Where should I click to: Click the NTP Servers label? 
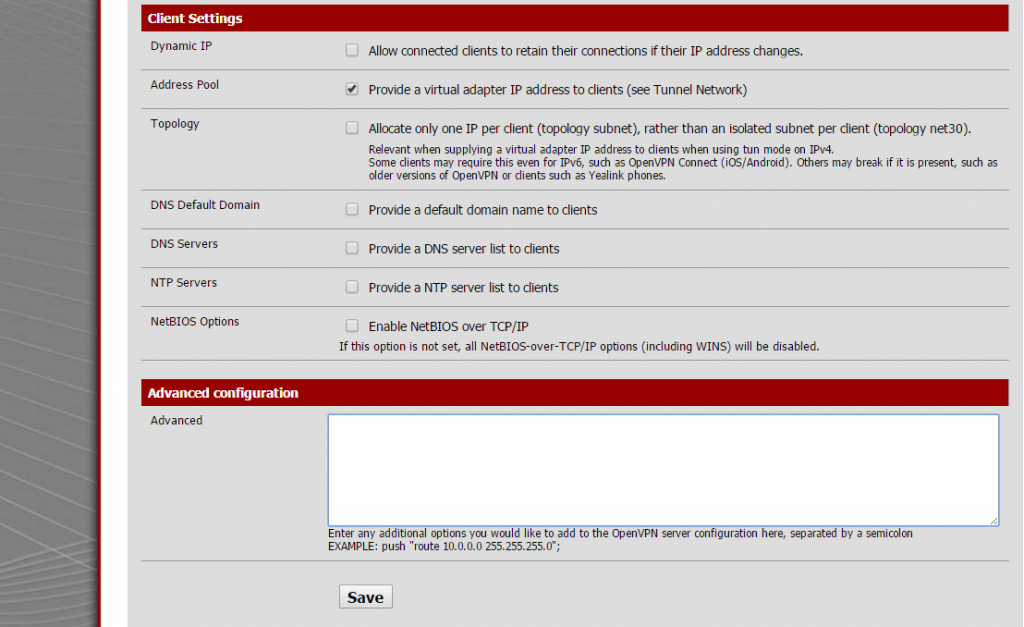click(184, 283)
